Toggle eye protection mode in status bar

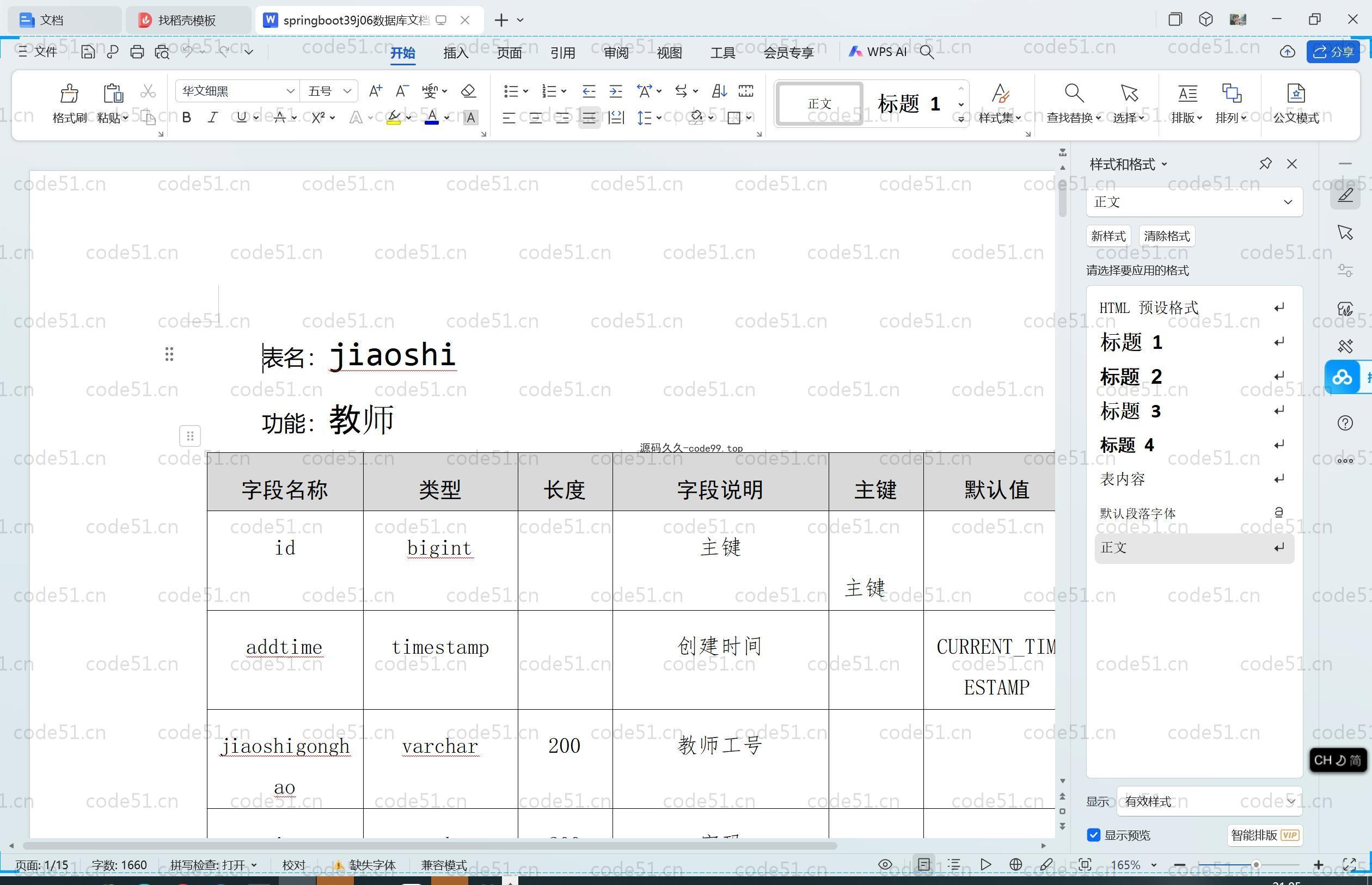point(885,864)
